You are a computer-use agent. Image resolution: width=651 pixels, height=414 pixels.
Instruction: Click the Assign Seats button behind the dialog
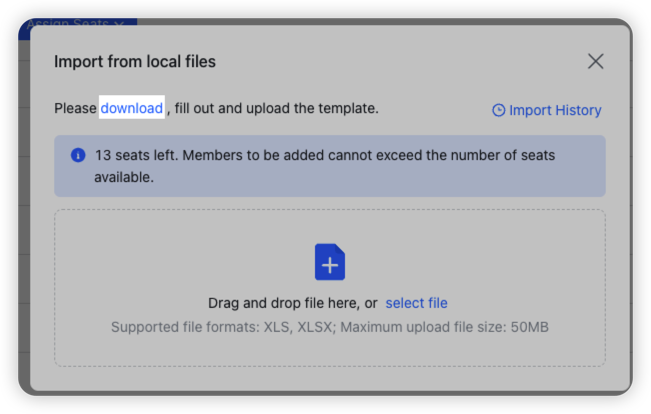coord(68,22)
